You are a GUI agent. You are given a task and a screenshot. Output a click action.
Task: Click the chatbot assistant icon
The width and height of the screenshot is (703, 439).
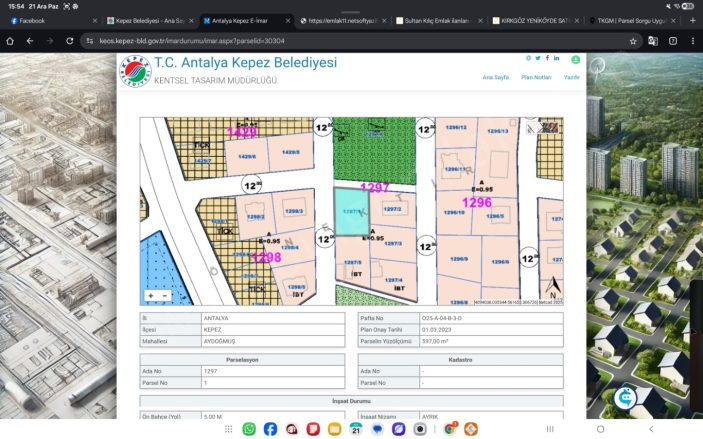click(x=626, y=397)
